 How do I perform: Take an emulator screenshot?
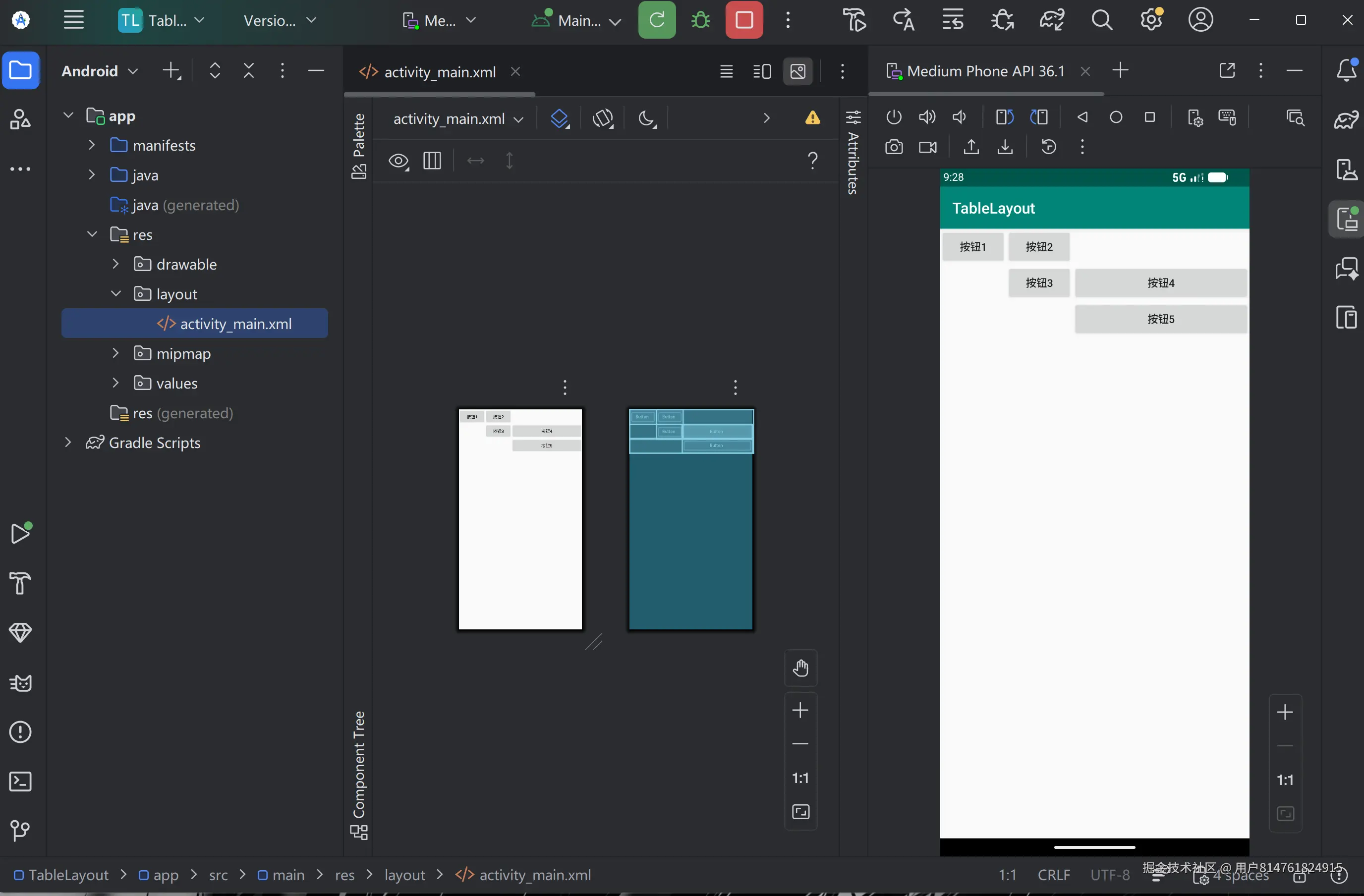point(894,147)
